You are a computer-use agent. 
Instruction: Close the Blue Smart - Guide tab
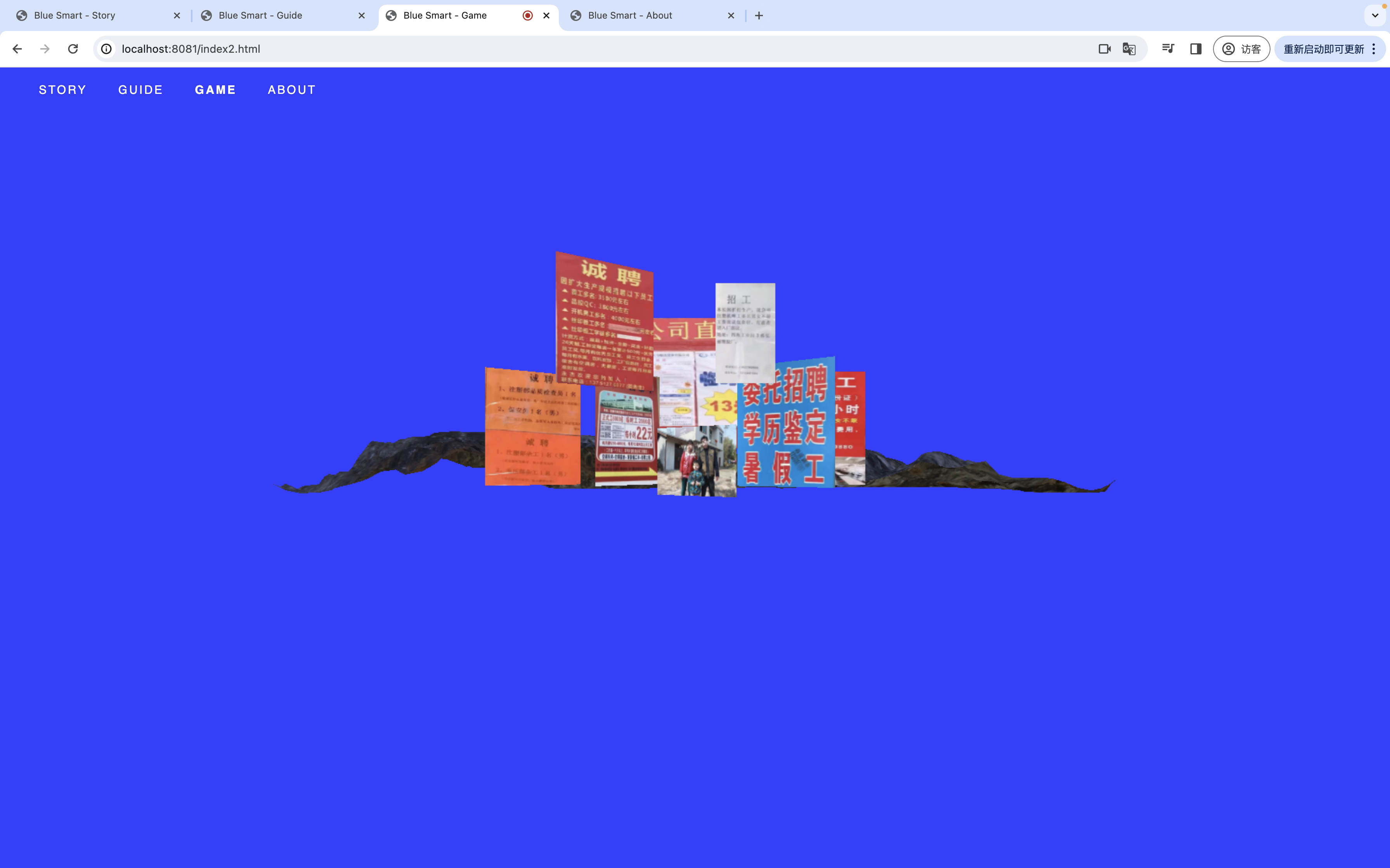(x=361, y=16)
